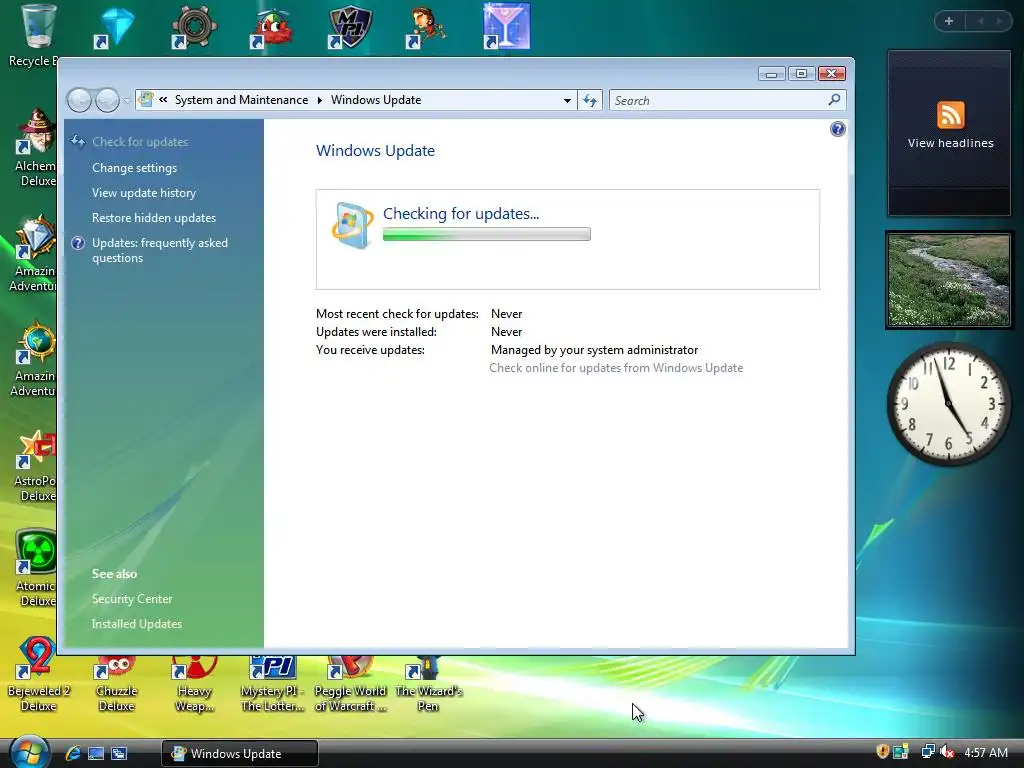1024x768 pixels.
Task: Select the running character desktop shortcut
Action: tap(427, 27)
